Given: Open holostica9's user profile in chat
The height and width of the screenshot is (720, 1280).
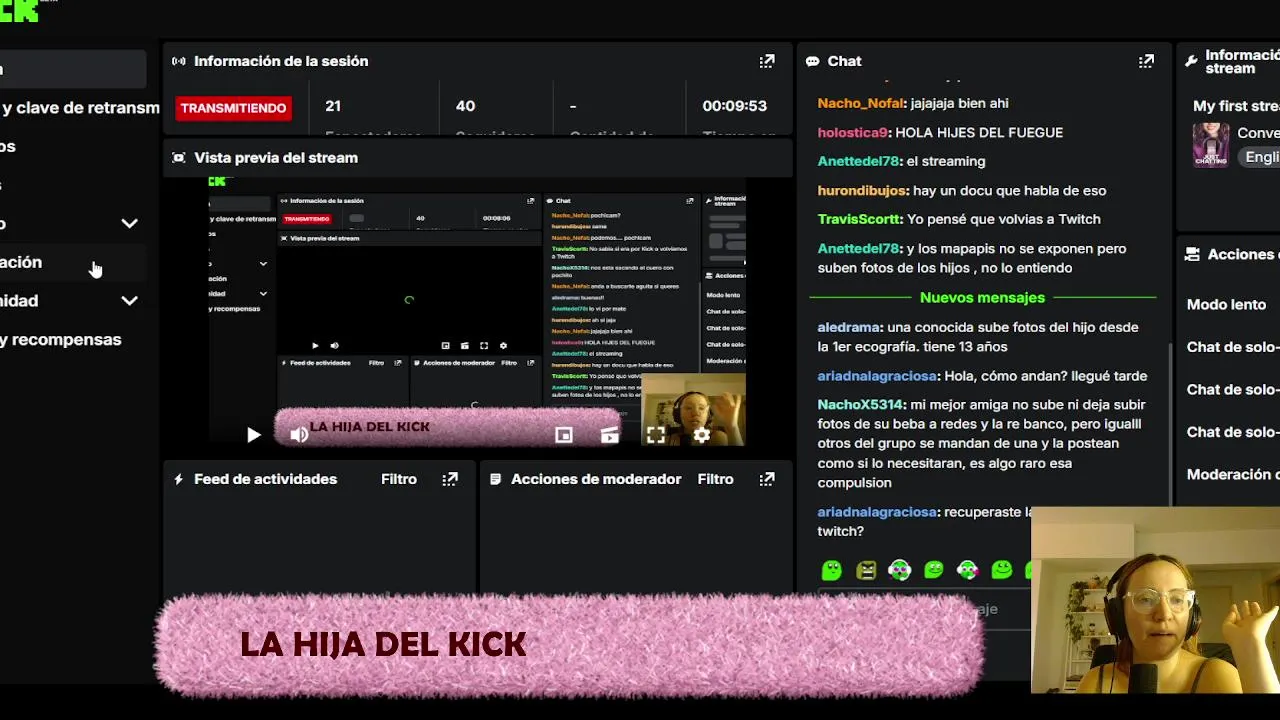Looking at the screenshot, I should click(853, 132).
